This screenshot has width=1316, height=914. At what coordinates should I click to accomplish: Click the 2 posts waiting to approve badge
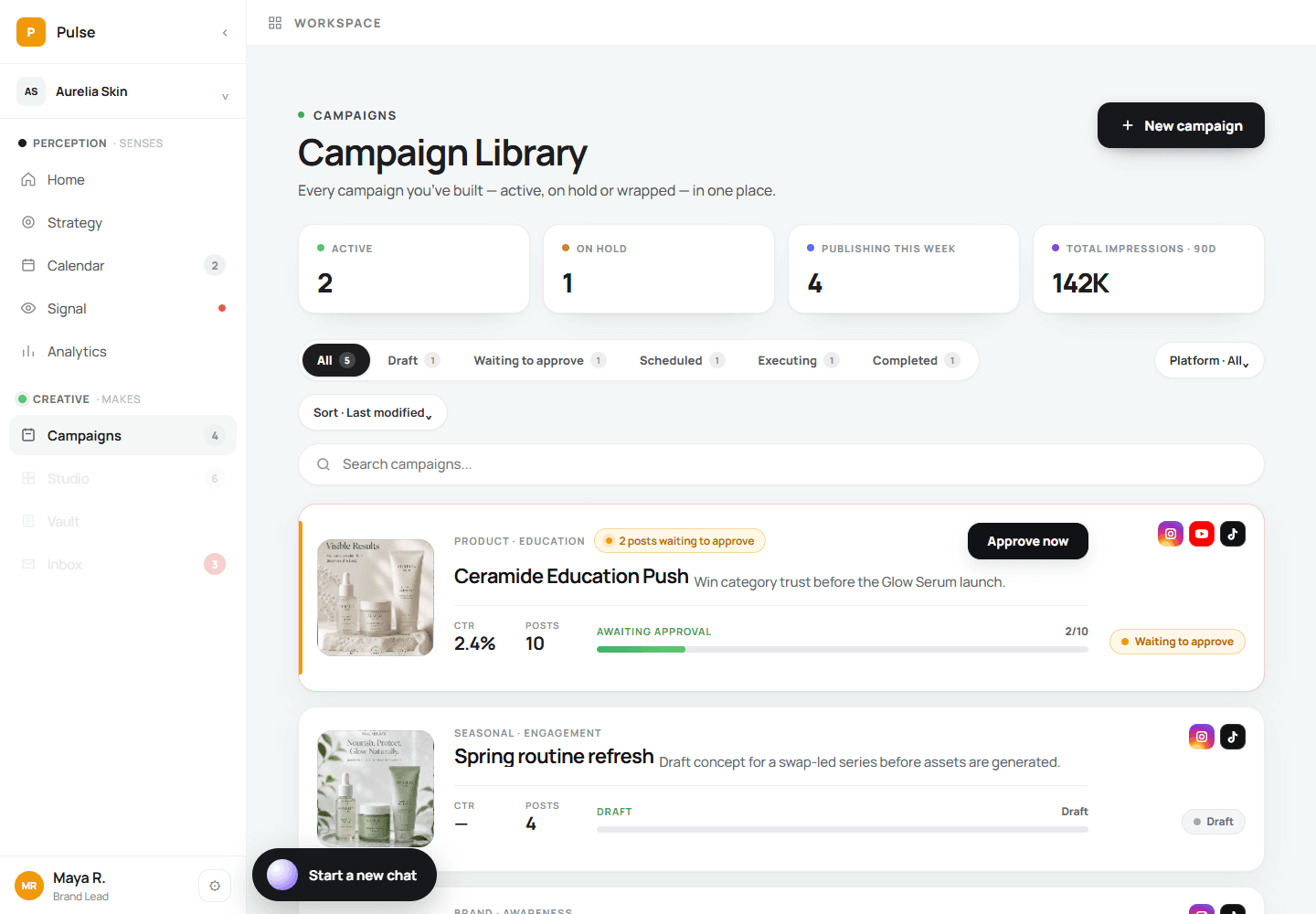coord(680,541)
